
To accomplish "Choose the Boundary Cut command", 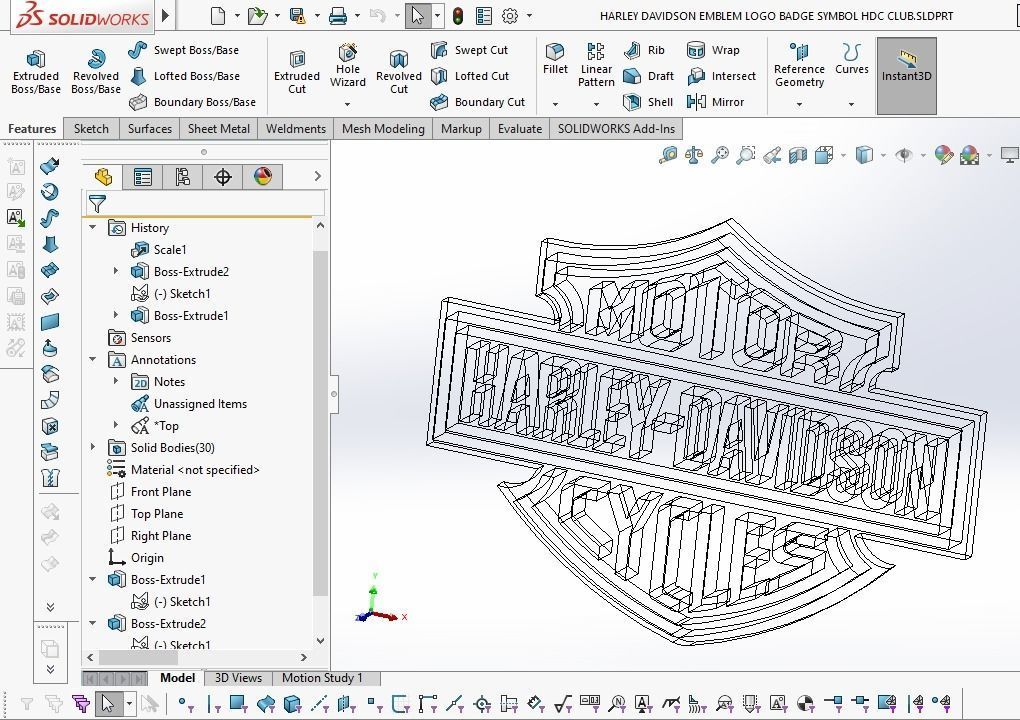I will tap(477, 102).
